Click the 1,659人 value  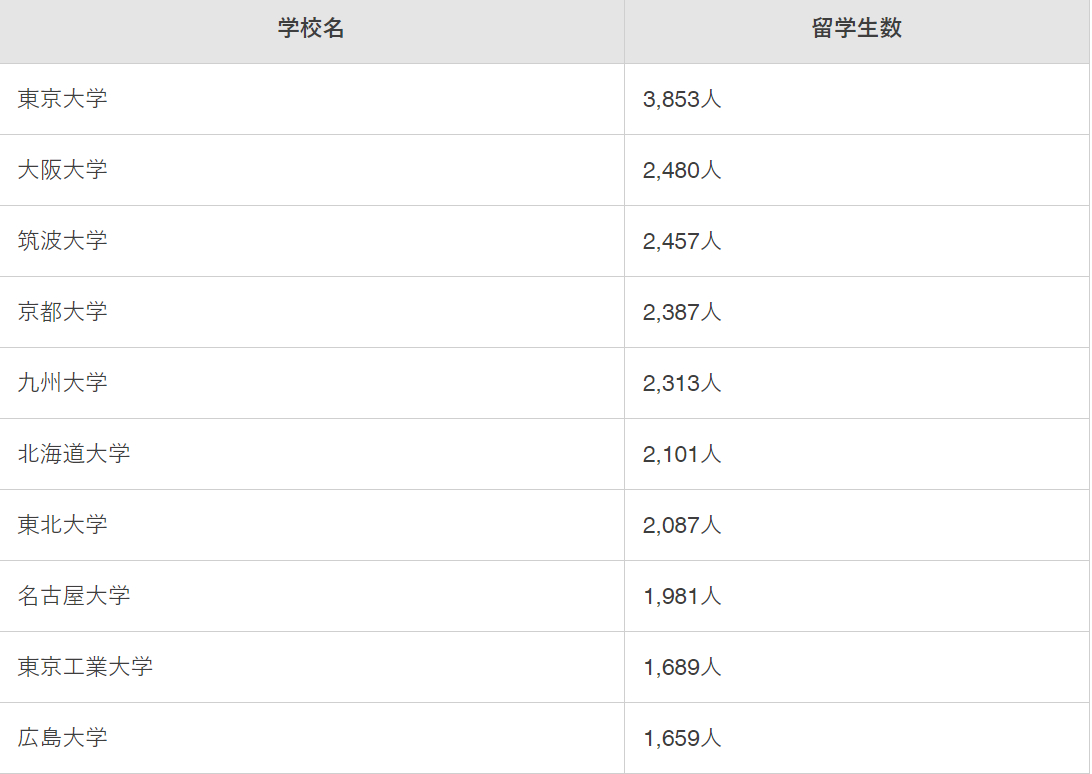[x=682, y=739]
